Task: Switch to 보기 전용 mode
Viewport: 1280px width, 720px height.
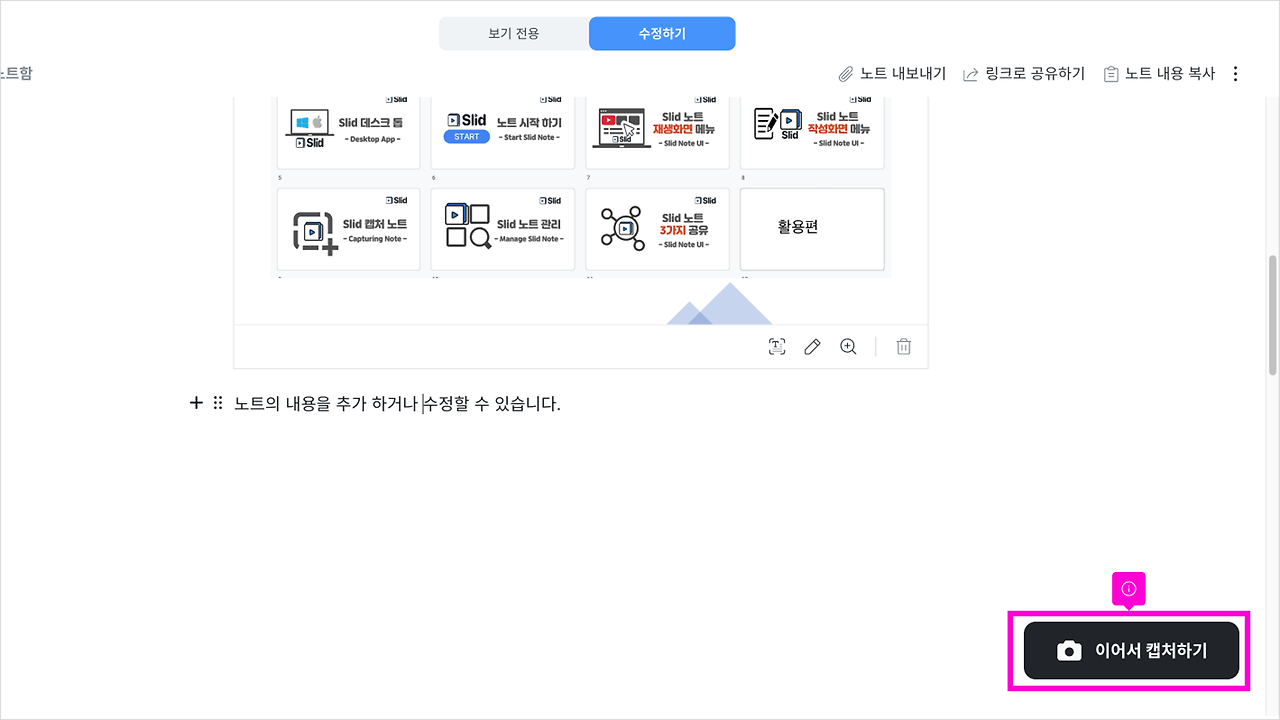Action: click(513, 33)
